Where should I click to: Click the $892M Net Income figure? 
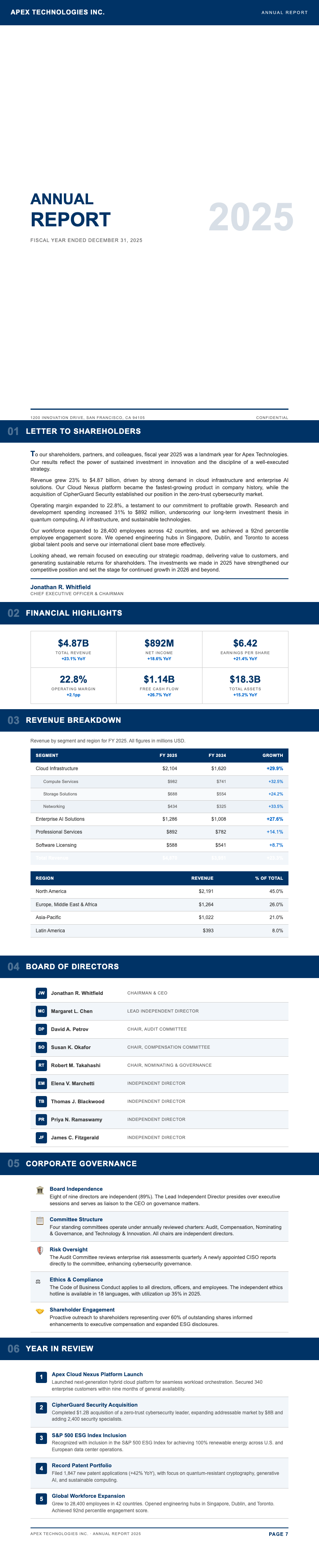pos(159,643)
